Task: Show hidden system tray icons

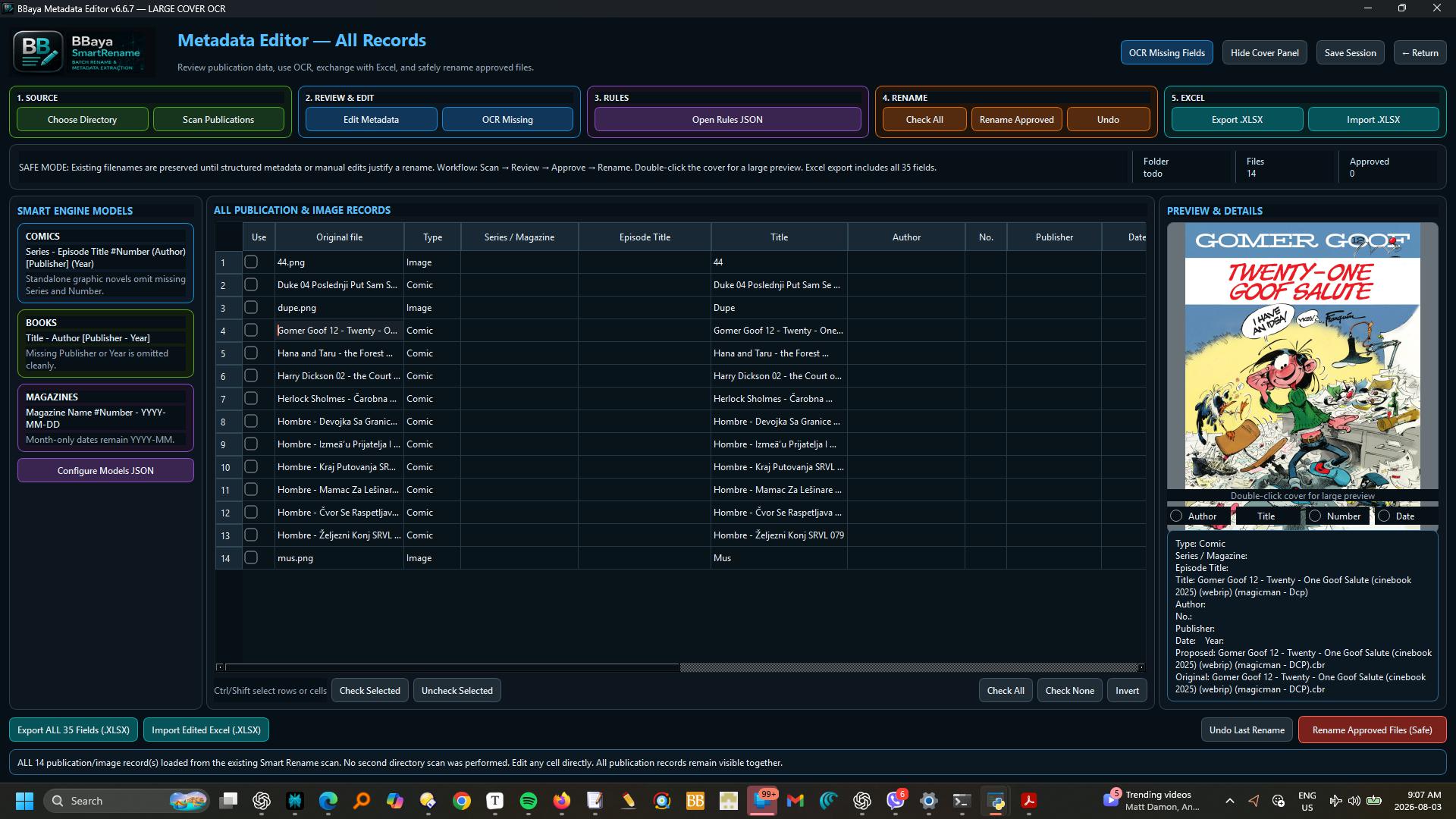Action: click(x=1230, y=801)
